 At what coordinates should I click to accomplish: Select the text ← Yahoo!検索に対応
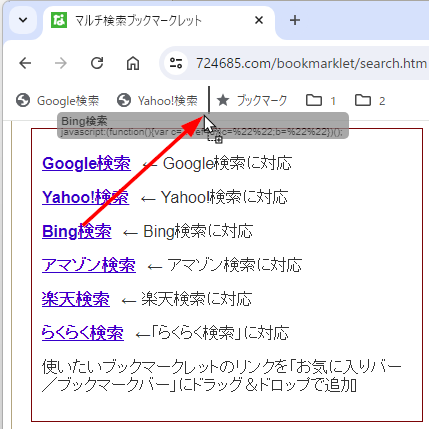[214, 197]
